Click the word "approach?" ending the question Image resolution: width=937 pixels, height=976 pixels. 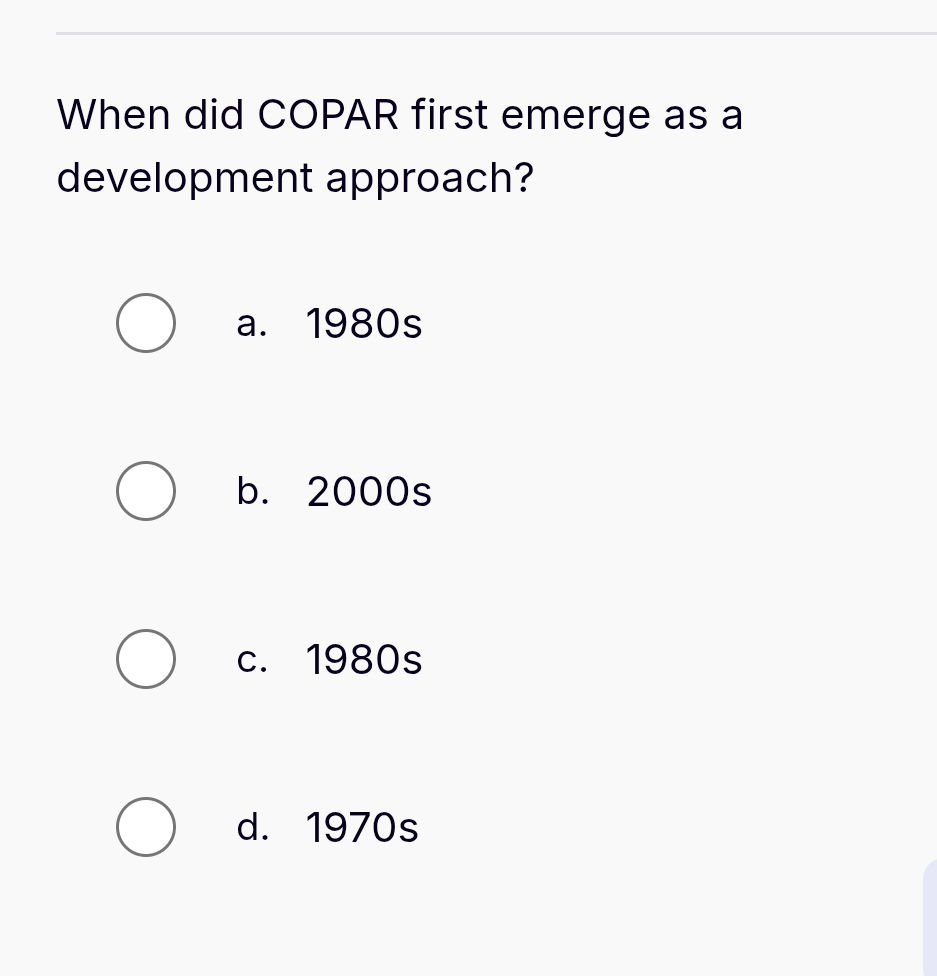(429, 179)
